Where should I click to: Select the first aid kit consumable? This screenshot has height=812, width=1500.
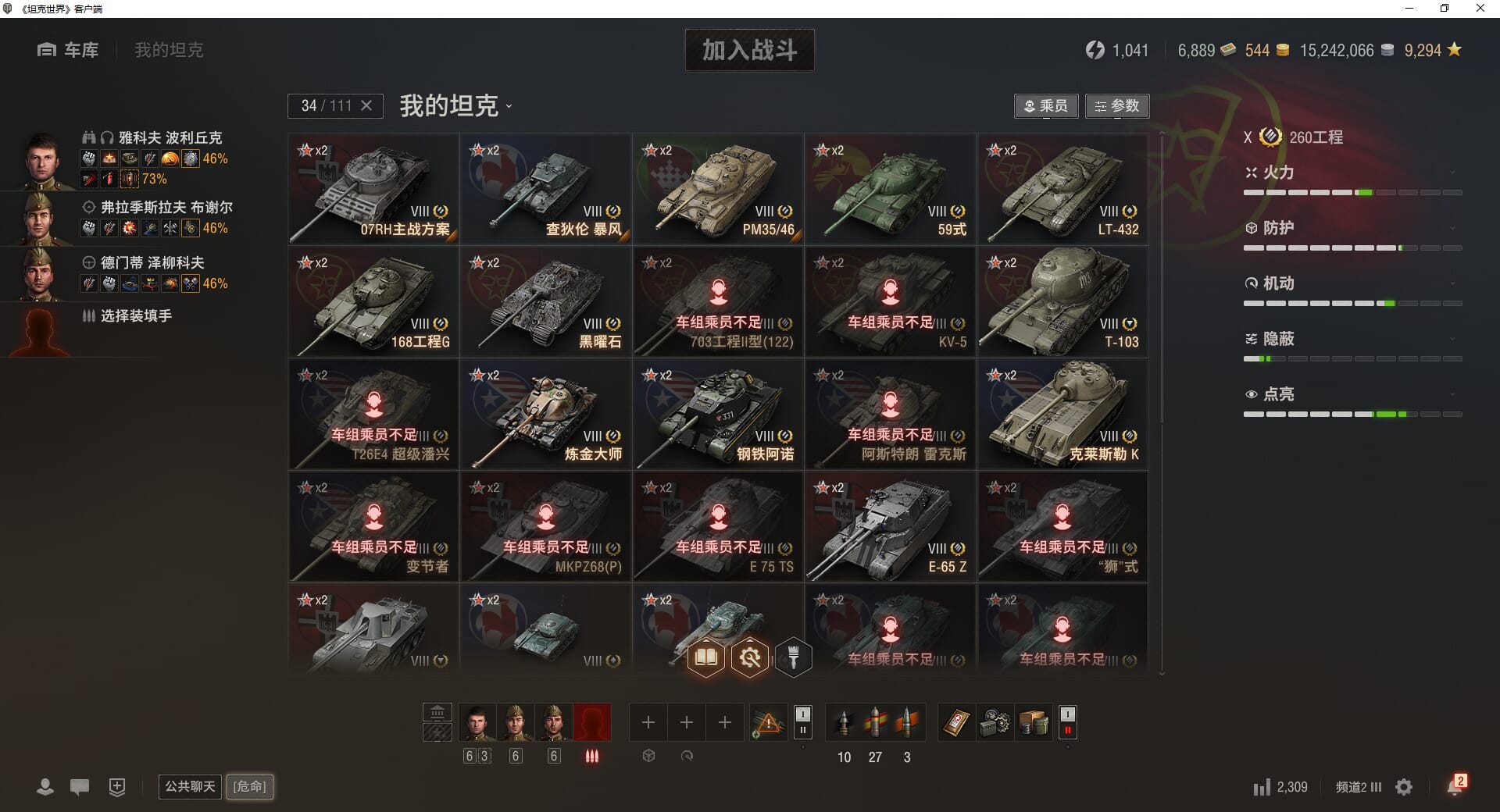(x=957, y=723)
